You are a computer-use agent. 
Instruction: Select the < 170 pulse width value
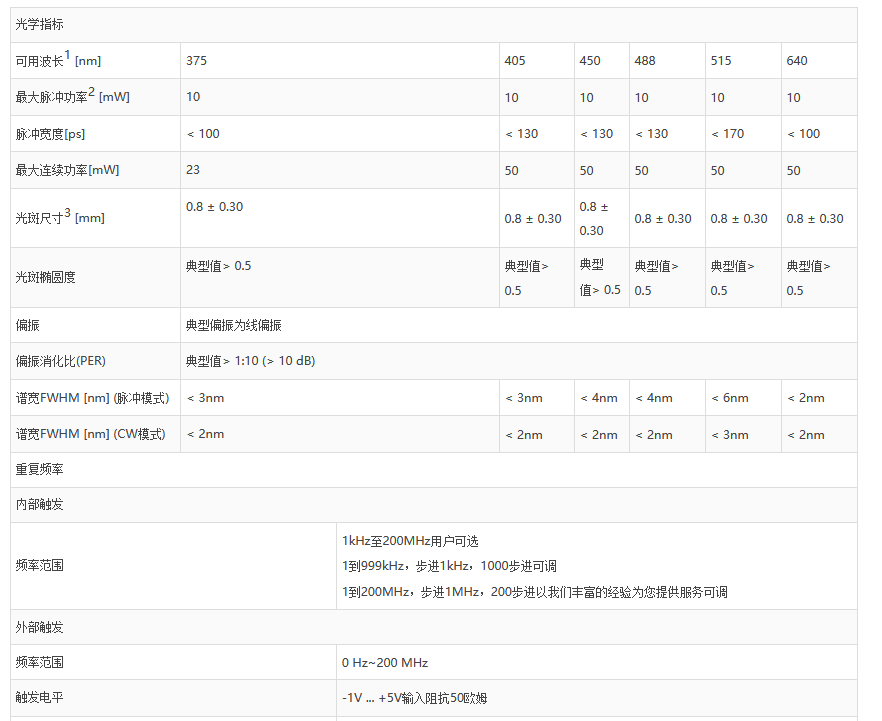tap(727, 134)
